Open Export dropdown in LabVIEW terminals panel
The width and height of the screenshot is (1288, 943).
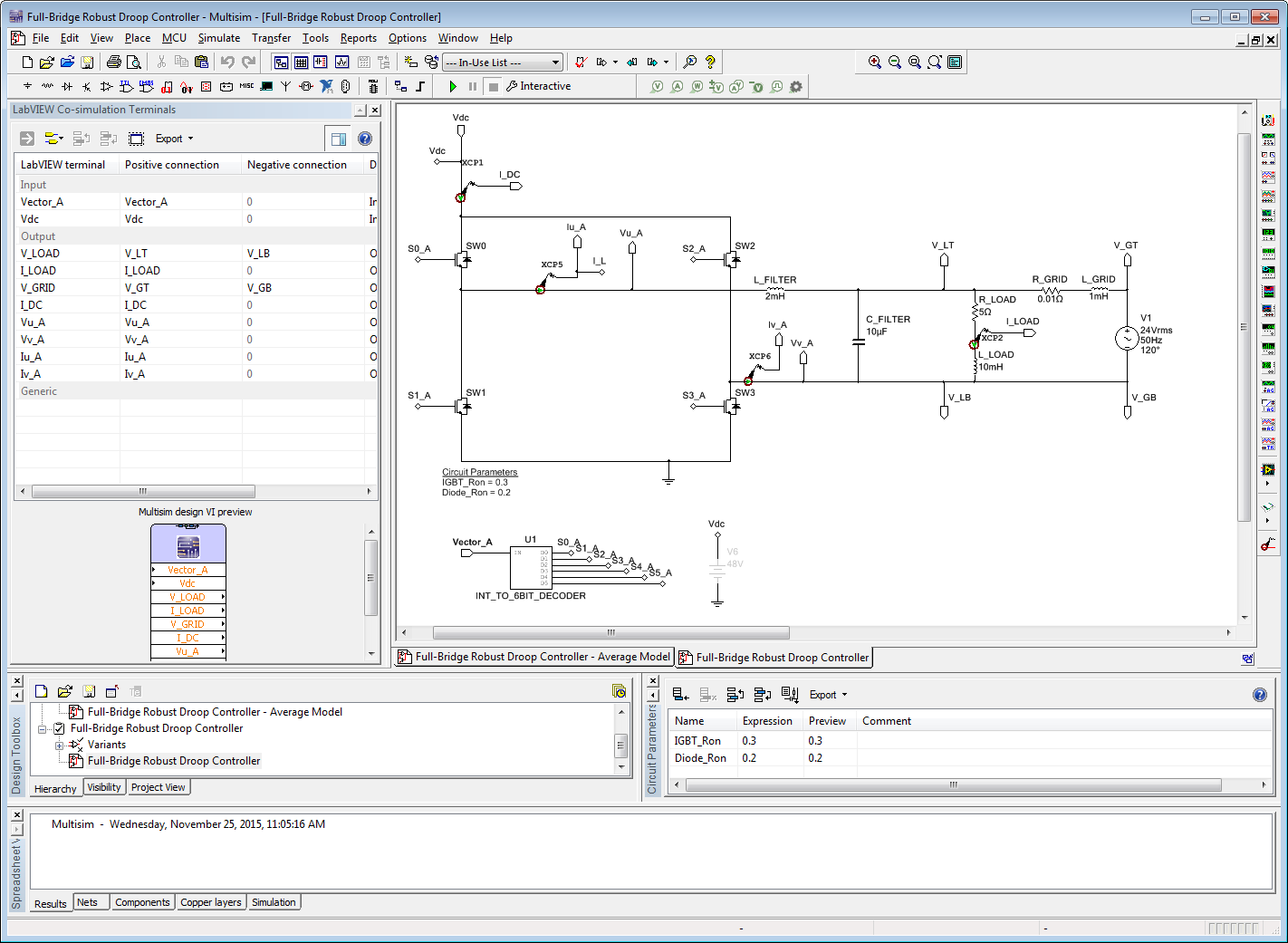point(175,139)
